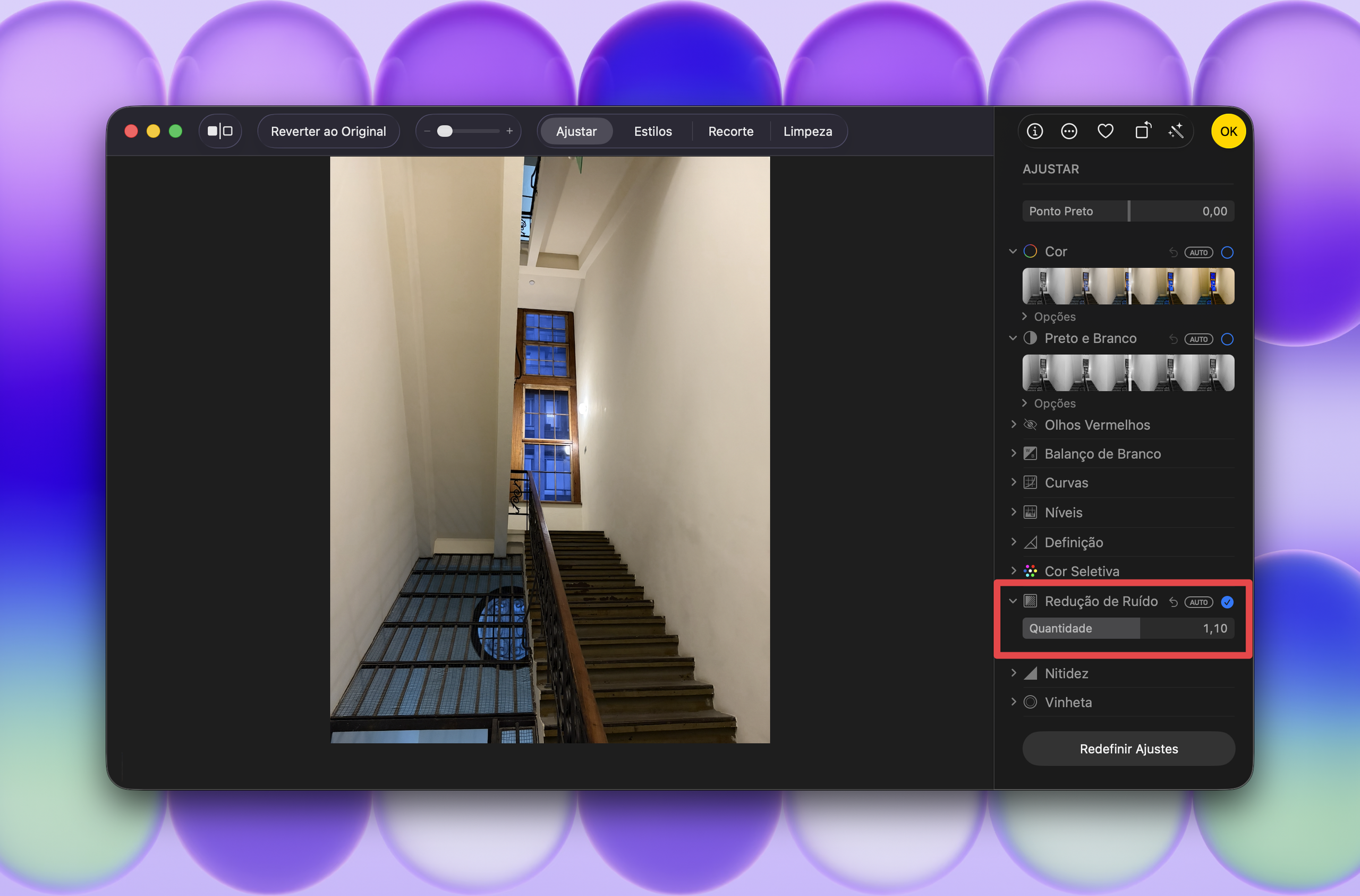Click the Nitidez triangle icon
The image size is (1360, 896).
[x=1030, y=673]
